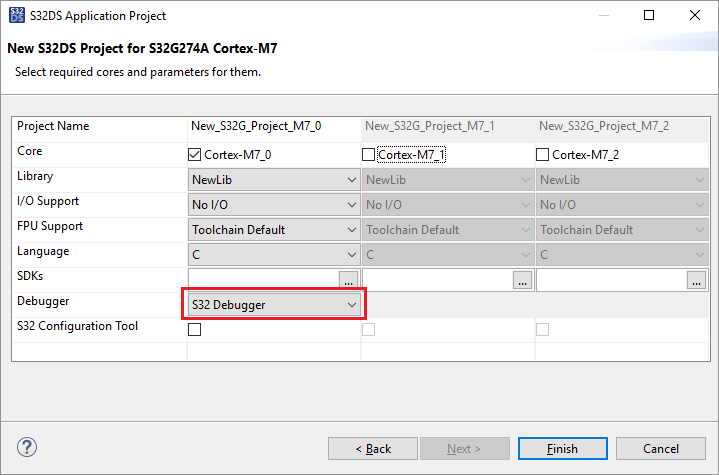The height and width of the screenshot is (475, 719).
Task: Click the help question mark icon
Action: (x=27, y=448)
